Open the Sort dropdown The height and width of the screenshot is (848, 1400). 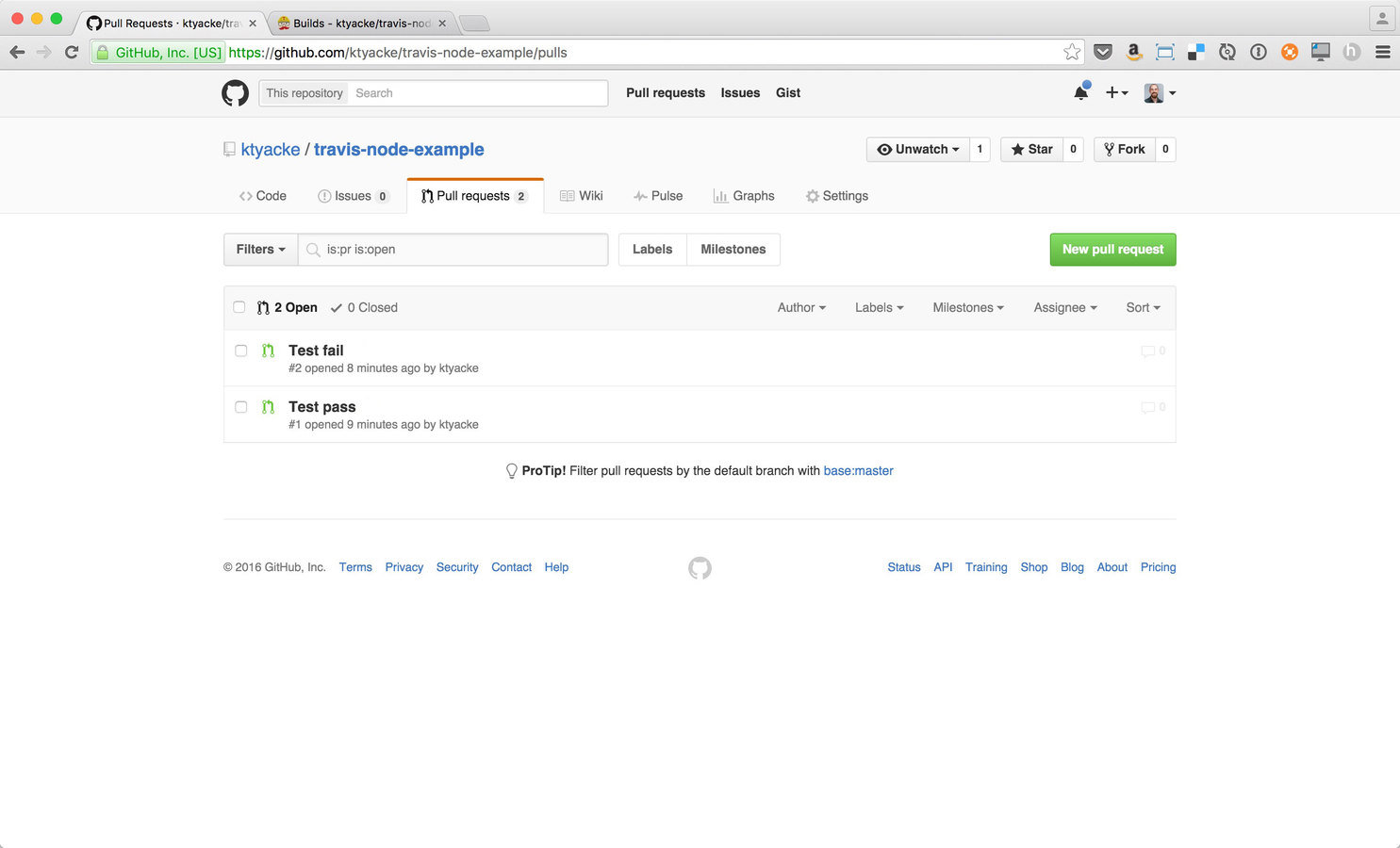(x=1144, y=307)
